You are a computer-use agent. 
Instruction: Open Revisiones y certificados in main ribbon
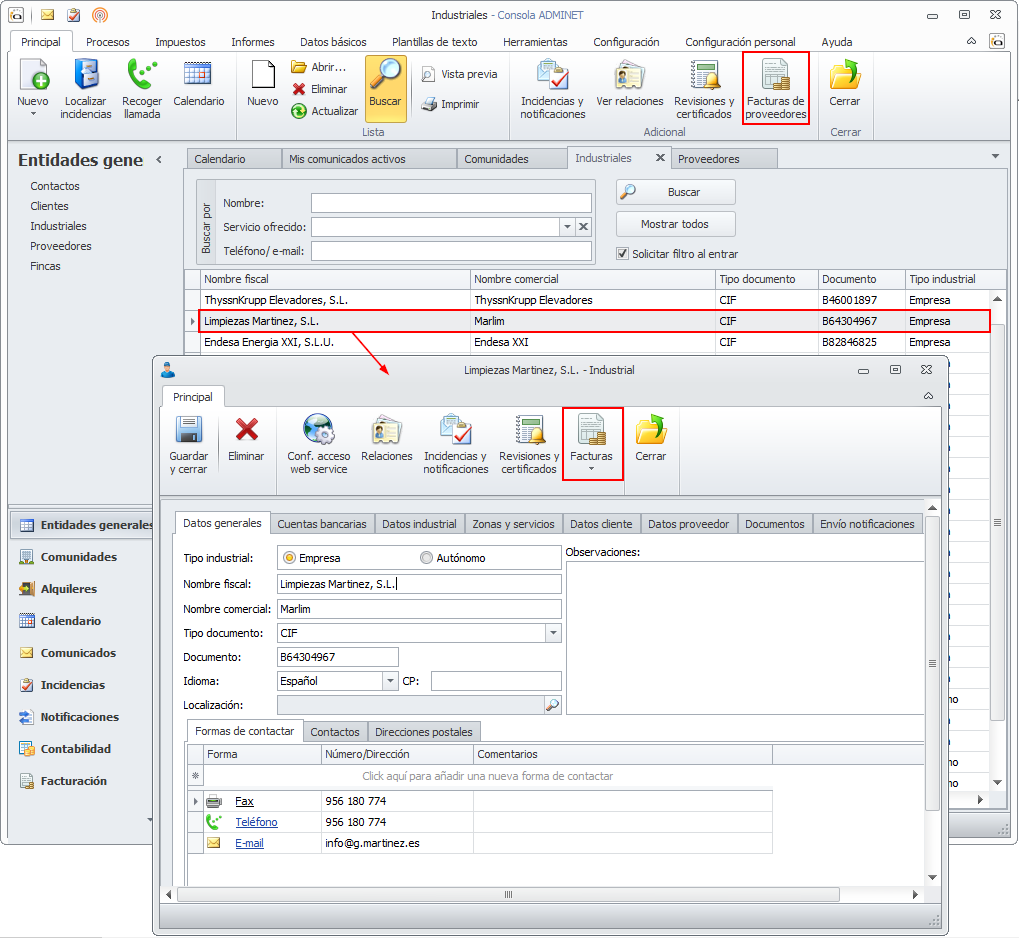pyautogui.click(x=704, y=89)
